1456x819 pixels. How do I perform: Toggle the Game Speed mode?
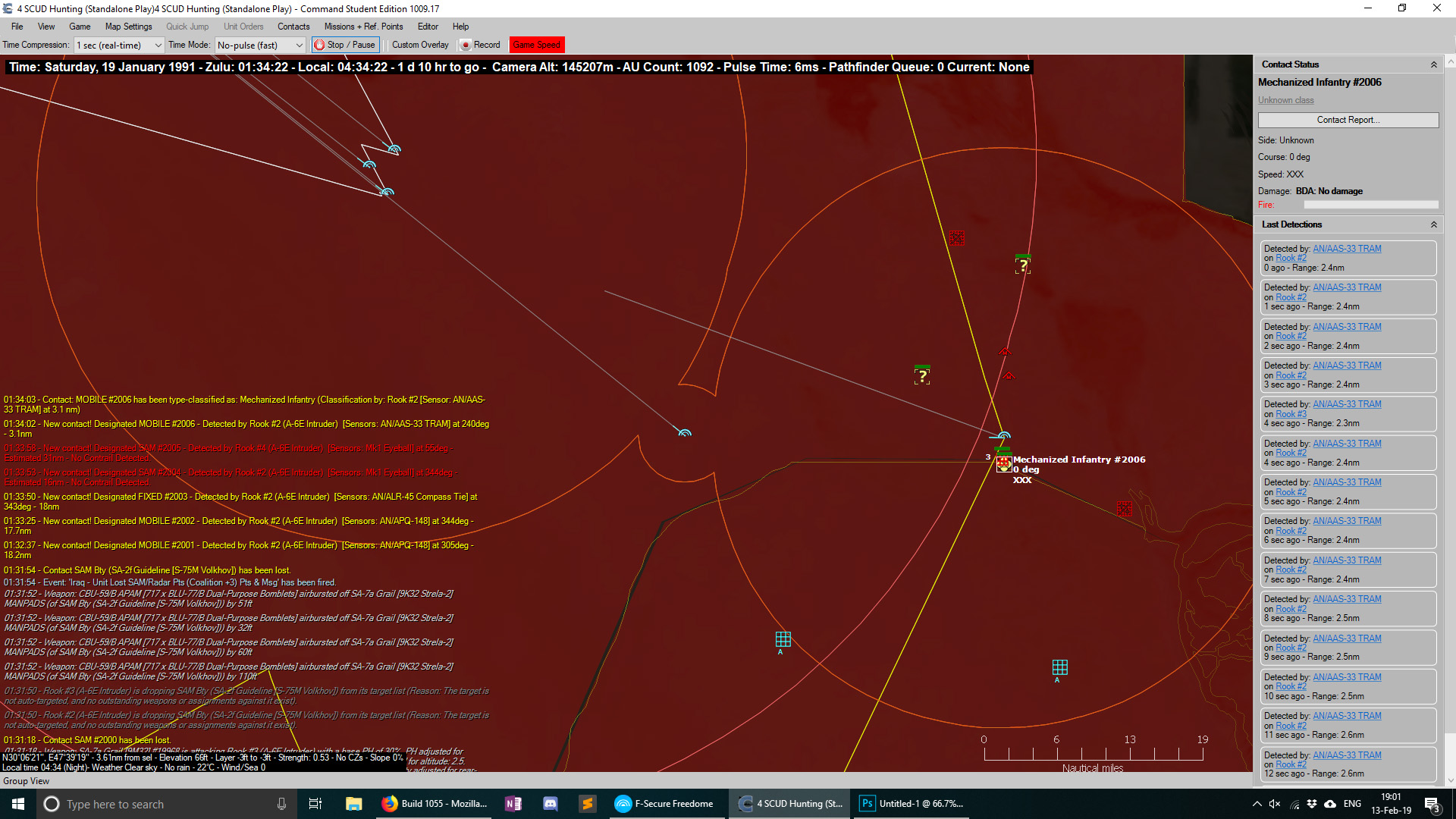[x=536, y=45]
